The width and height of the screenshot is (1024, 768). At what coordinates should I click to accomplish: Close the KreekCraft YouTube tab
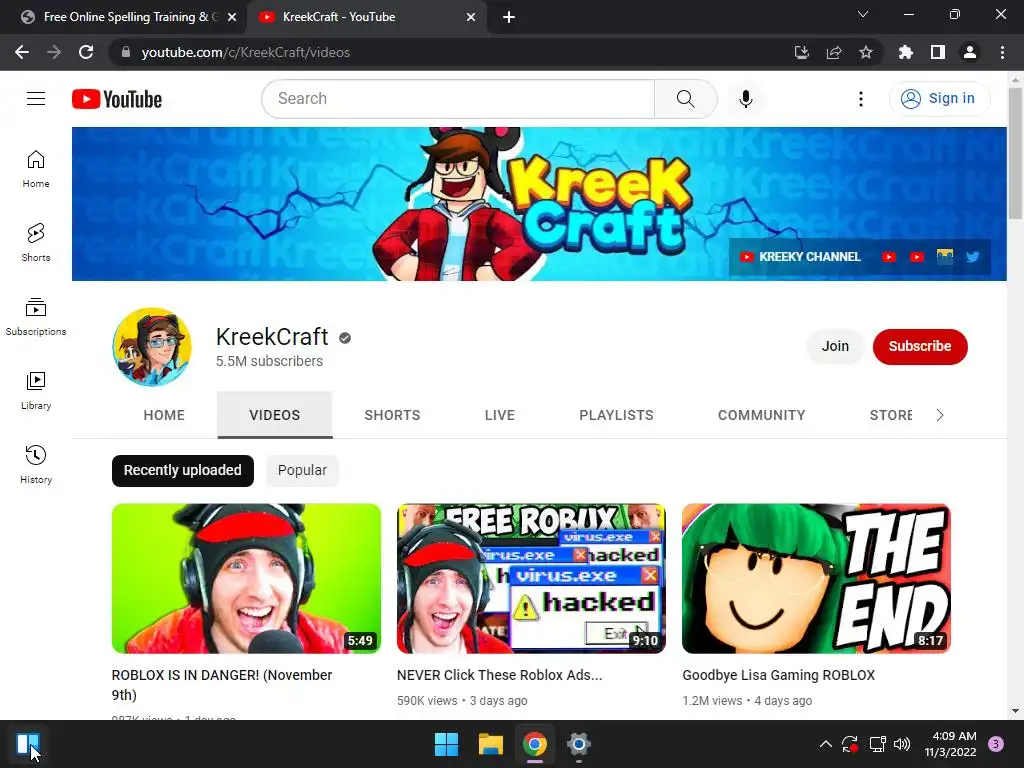(x=471, y=17)
